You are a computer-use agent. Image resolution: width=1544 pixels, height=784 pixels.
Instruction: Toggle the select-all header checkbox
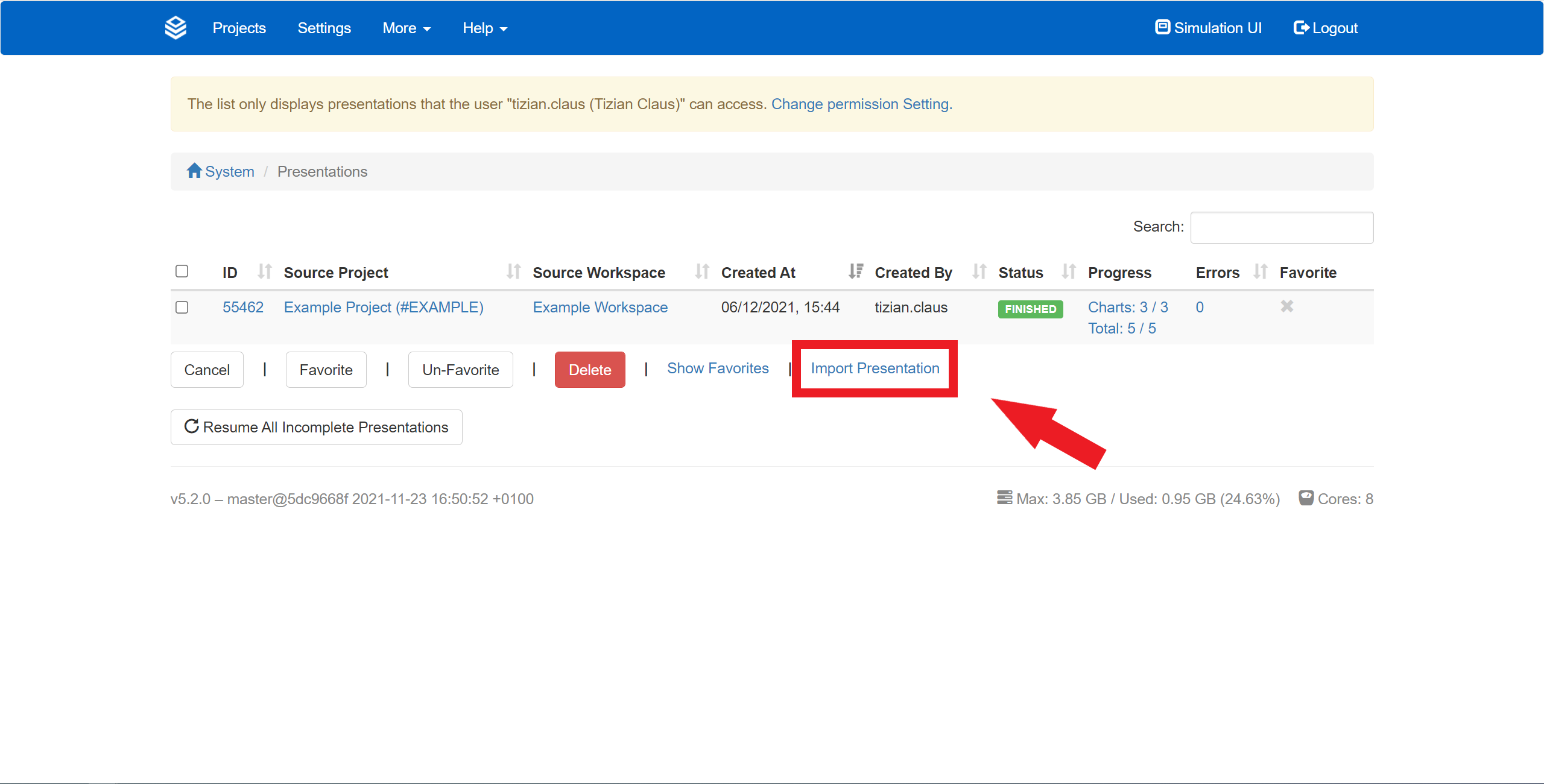coord(182,271)
